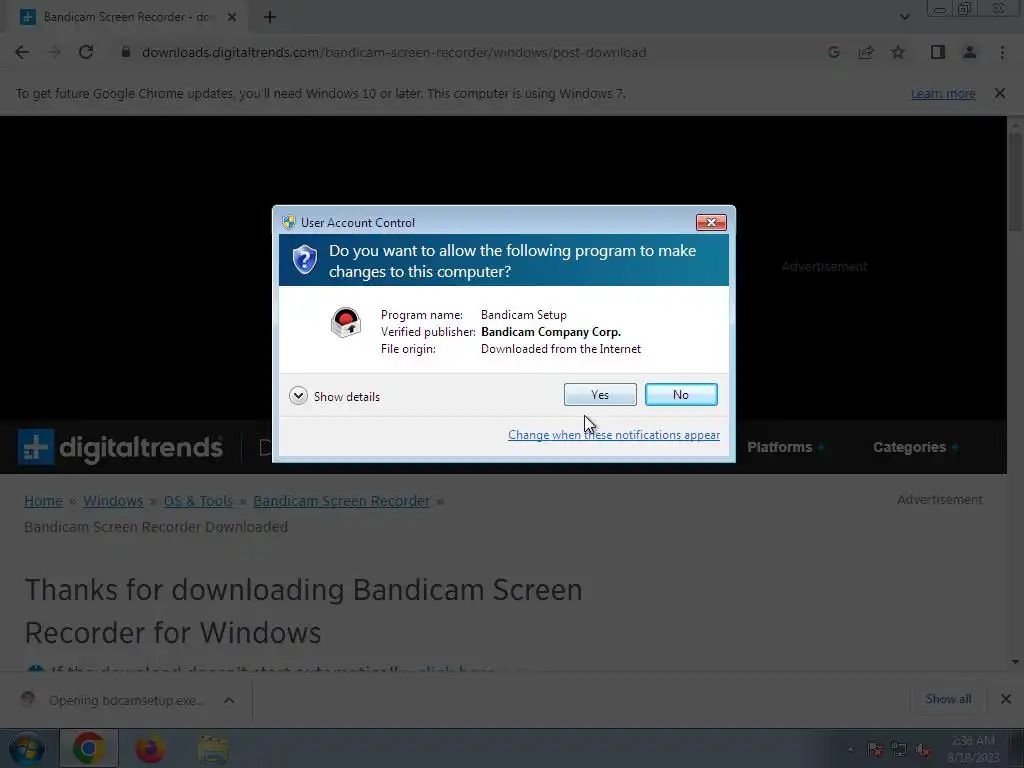The image size is (1024, 768).
Task: Expand Show details in the UAC dialog
Action: (x=334, y=396)
